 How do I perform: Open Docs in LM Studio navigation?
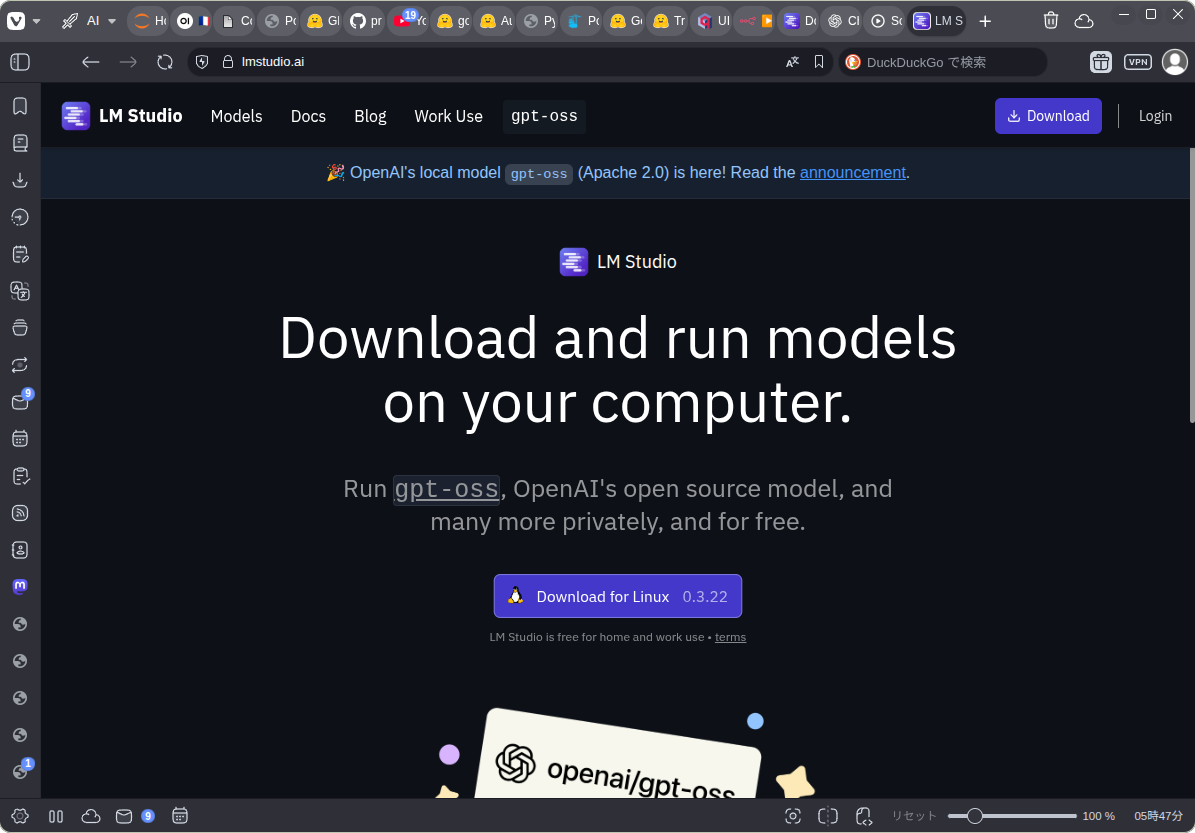pyautogui.click(x=308, y=117)
